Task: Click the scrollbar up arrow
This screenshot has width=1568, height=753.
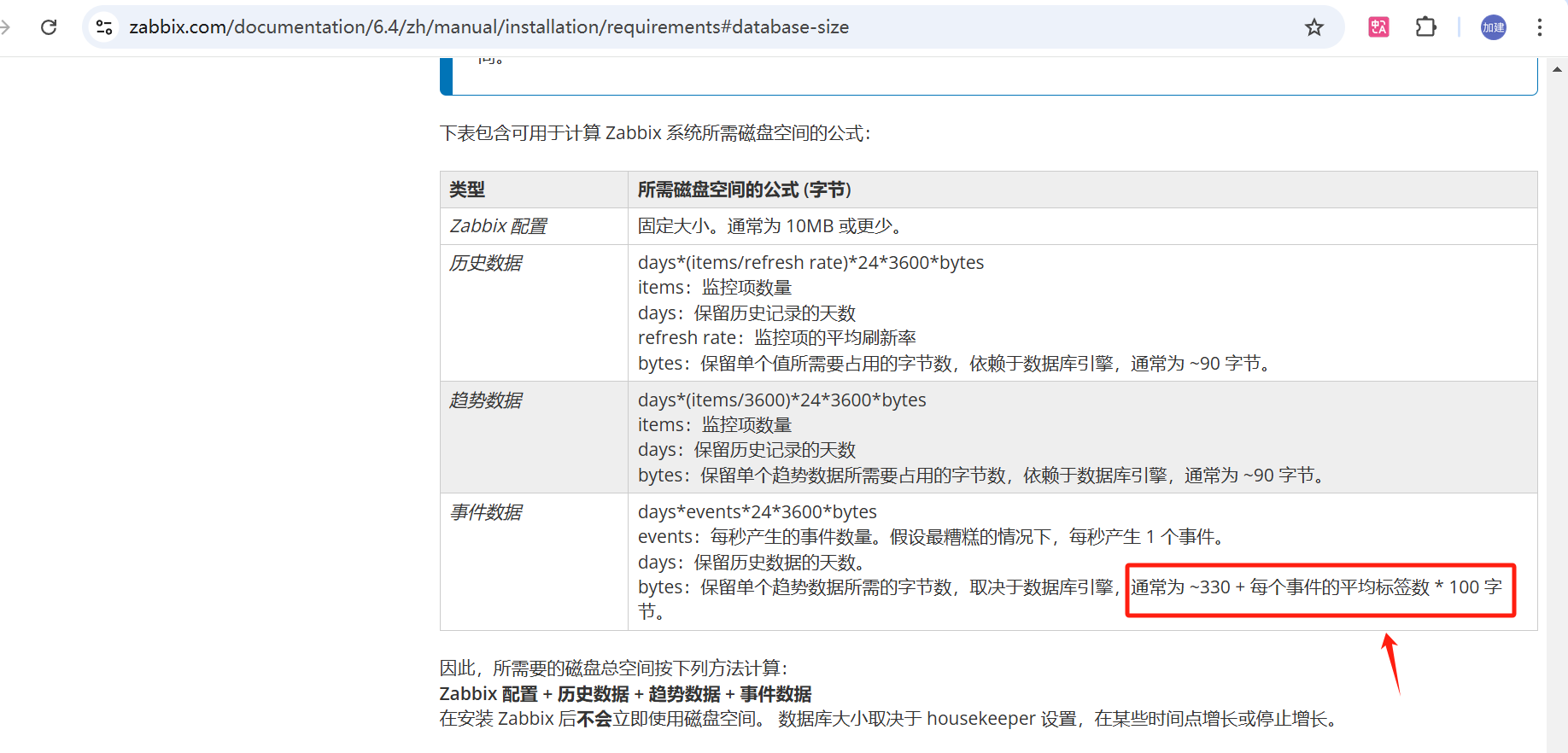Action: [1557, 69]
